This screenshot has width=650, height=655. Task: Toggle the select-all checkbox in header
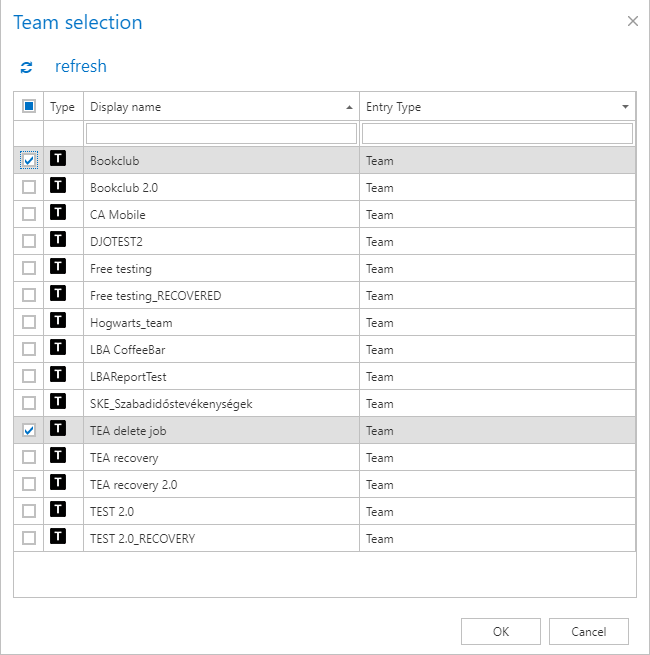coord(29,106)
